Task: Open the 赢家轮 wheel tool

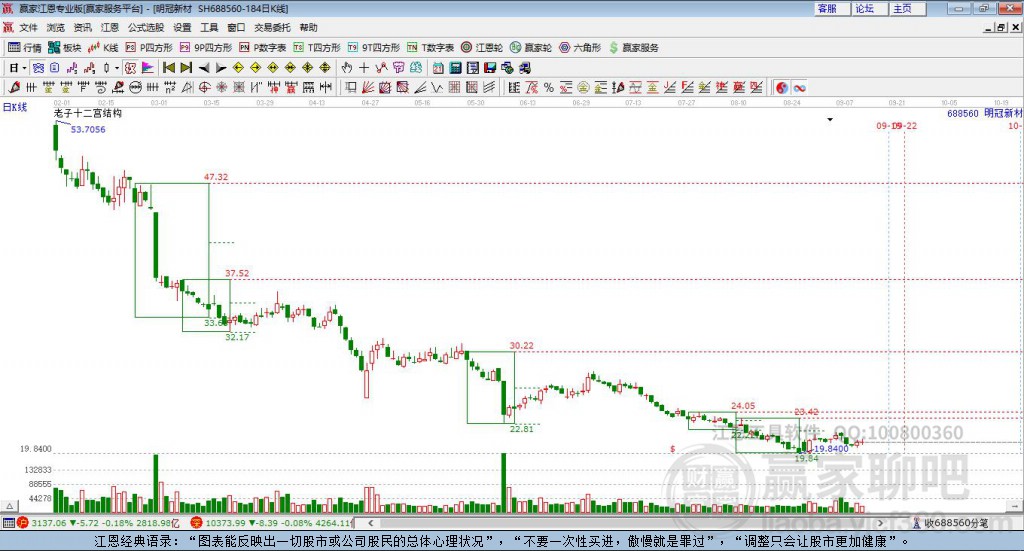Action: [x=531, y=48]
